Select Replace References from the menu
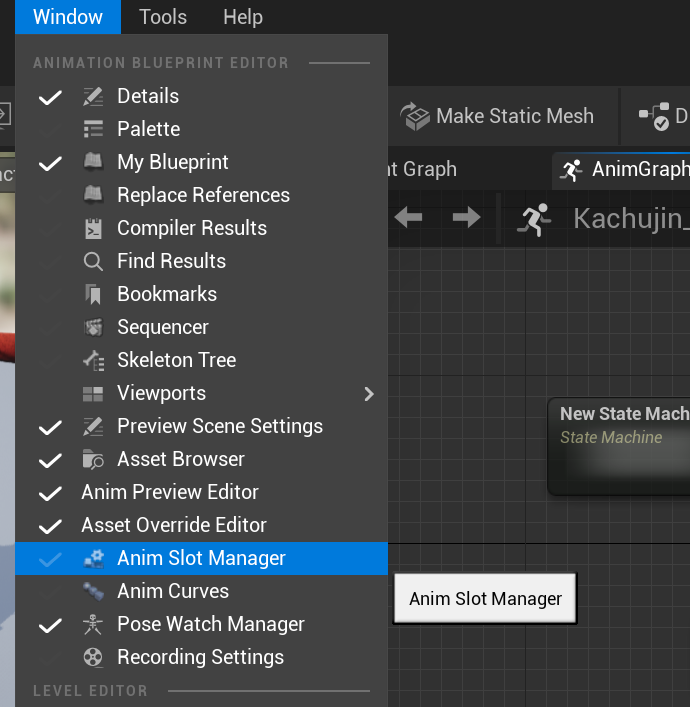This screenshot has height=707, width=690. [203, 195]
